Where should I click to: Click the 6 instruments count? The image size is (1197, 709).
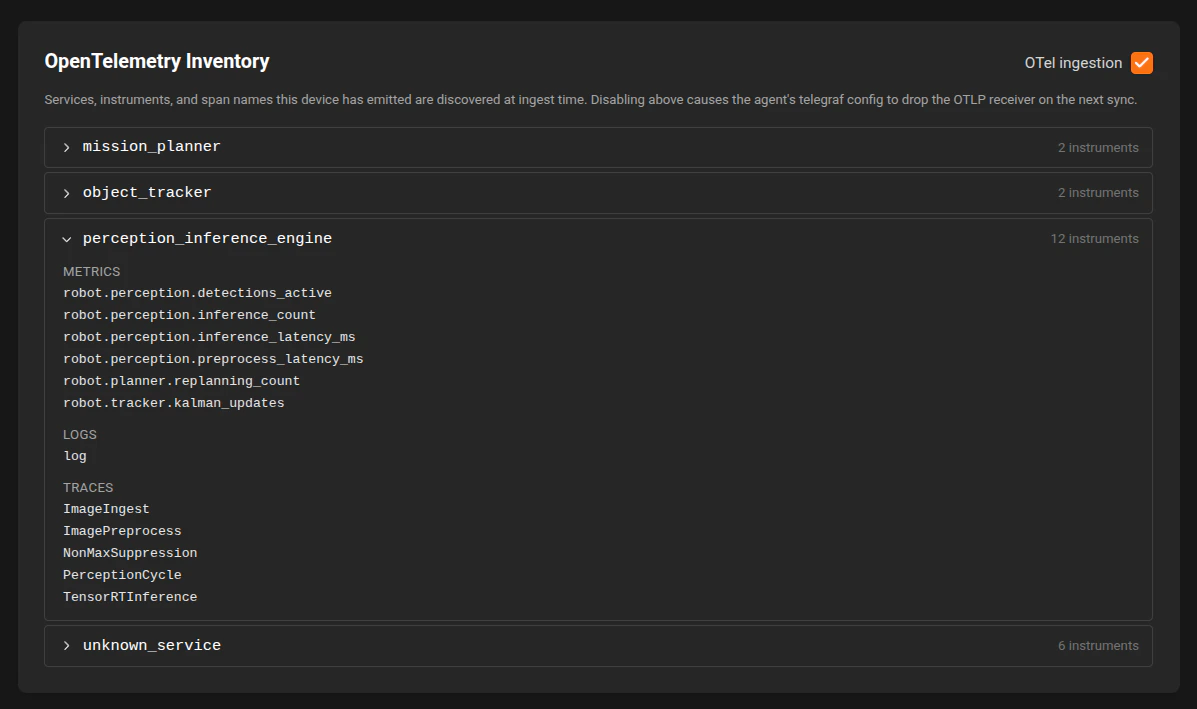tap(1098, 646)
